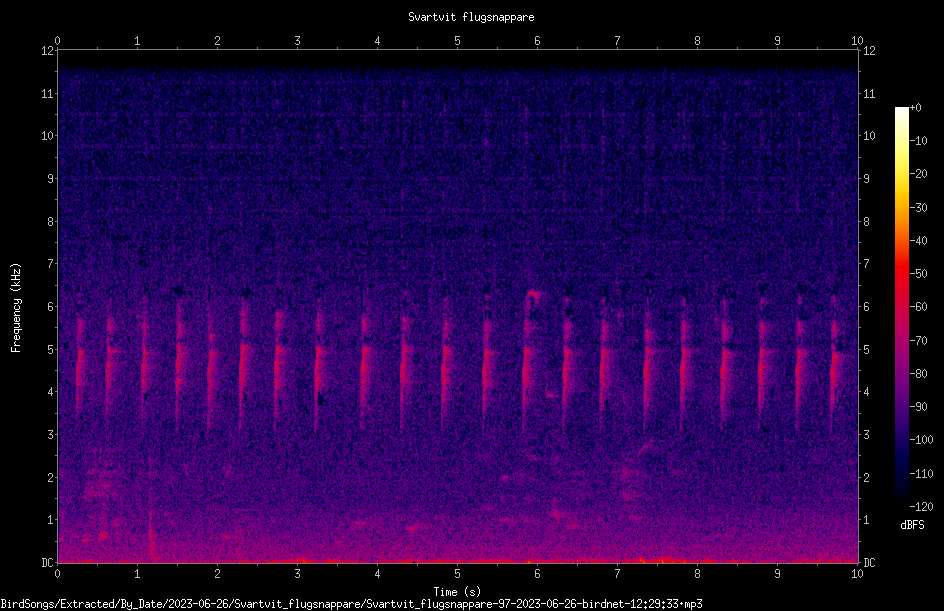Click the '-20' value on color scale
The width and height of the screenshot is (944, 611).
pyautogui.click(x=918, y=173)
